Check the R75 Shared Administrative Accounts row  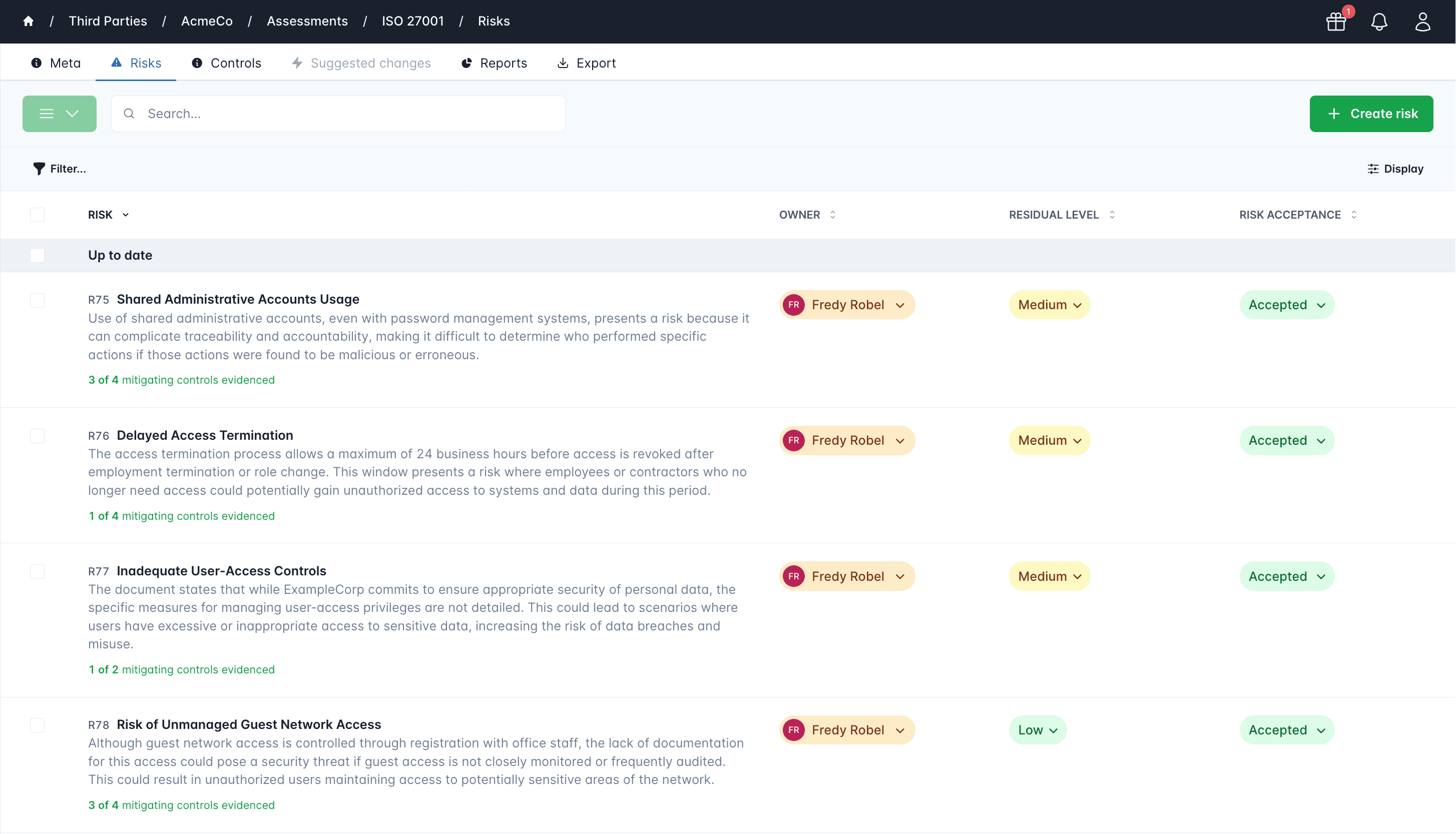point(37,301)
